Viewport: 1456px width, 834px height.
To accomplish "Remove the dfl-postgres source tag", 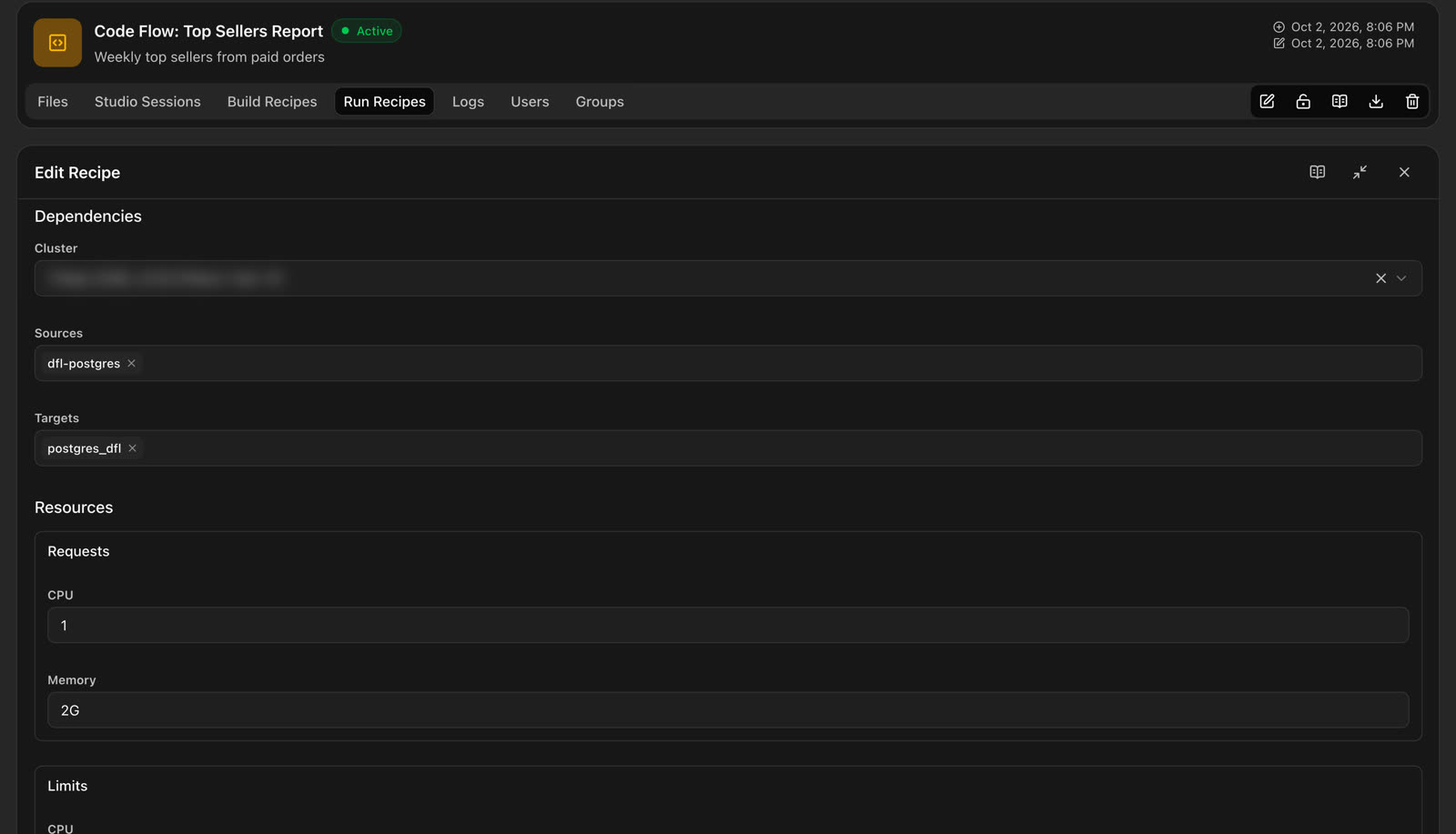I will [x=131, y=363].
